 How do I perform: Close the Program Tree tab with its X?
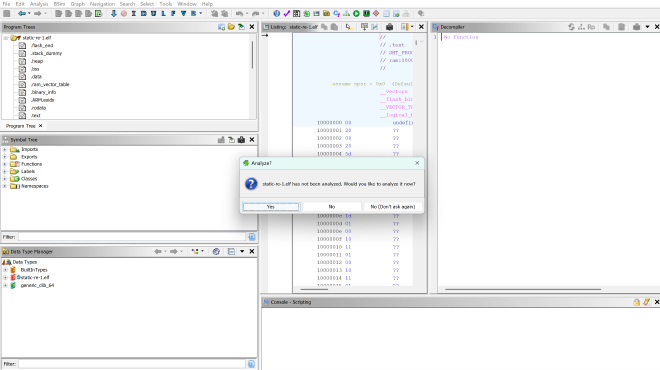pyautogui.click(x=40, y=126)
